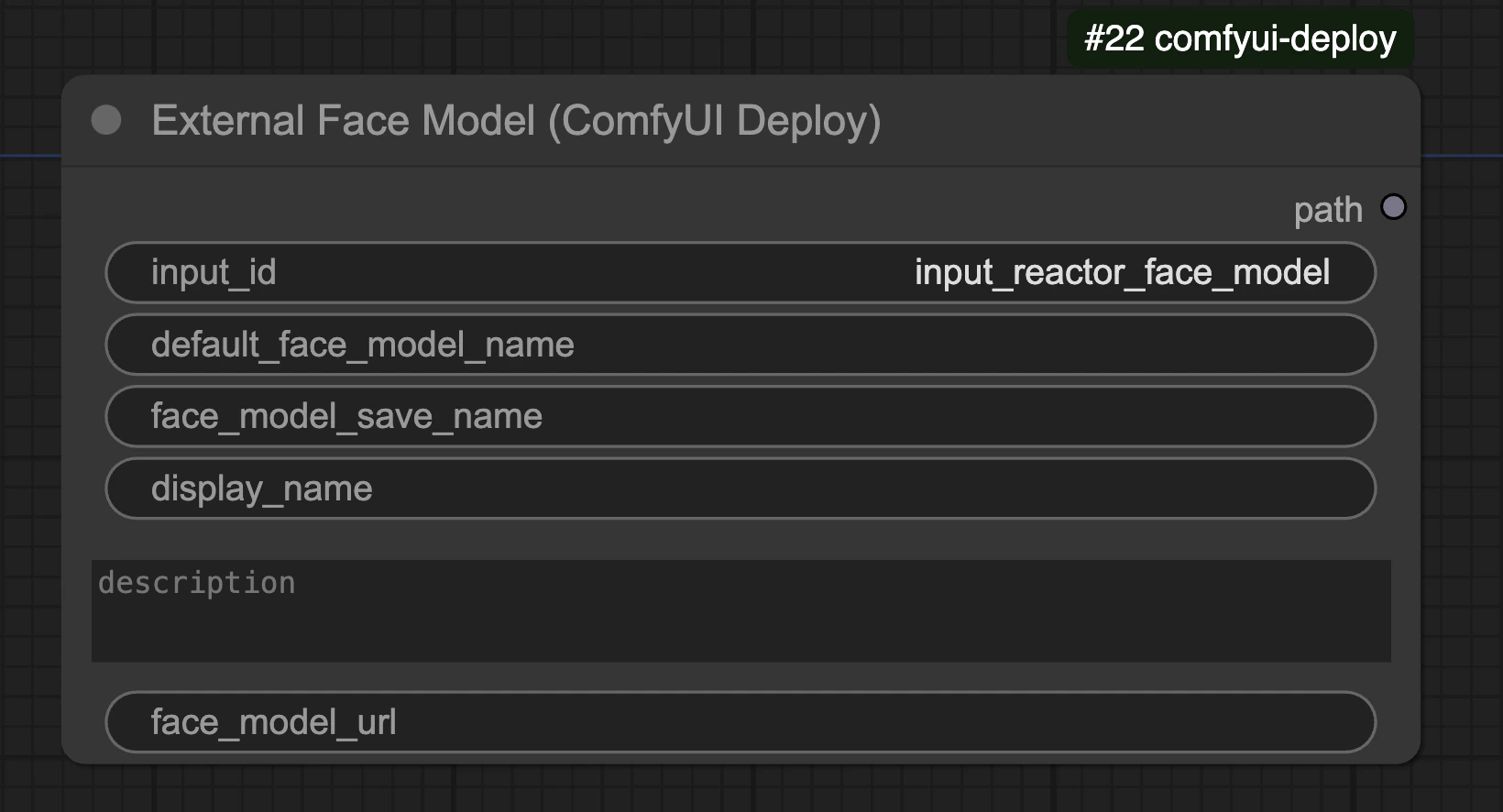
Task: Click the #22 comfyui-deploy badge
Action: point(1239,38)
